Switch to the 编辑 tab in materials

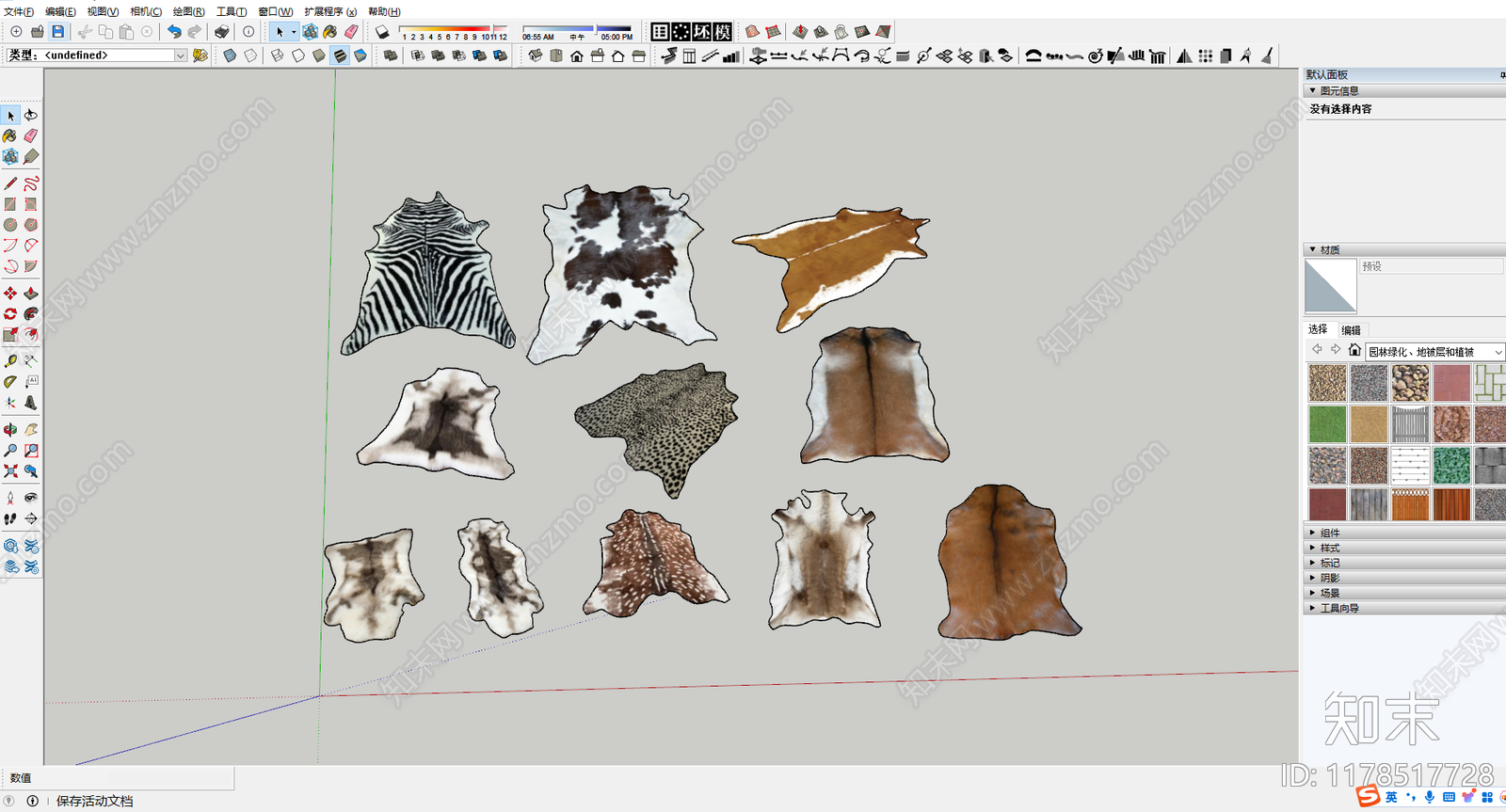(x=1352, y=330)
